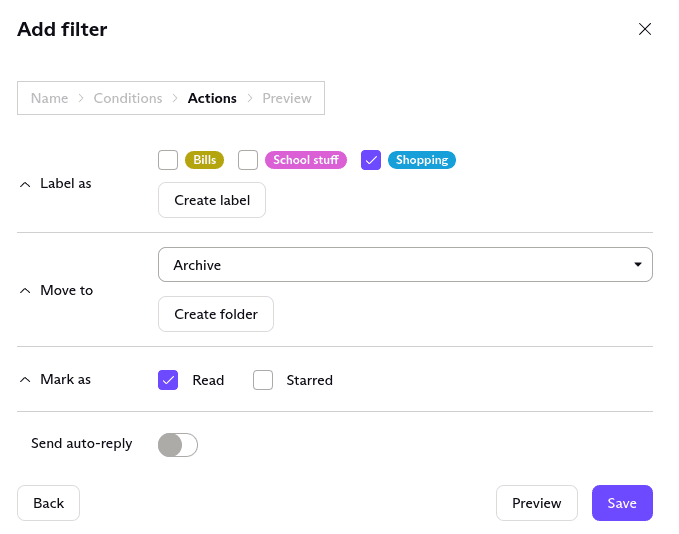679x534 pixels.
Task: Go to the Name step
Action: click(50, 98)
